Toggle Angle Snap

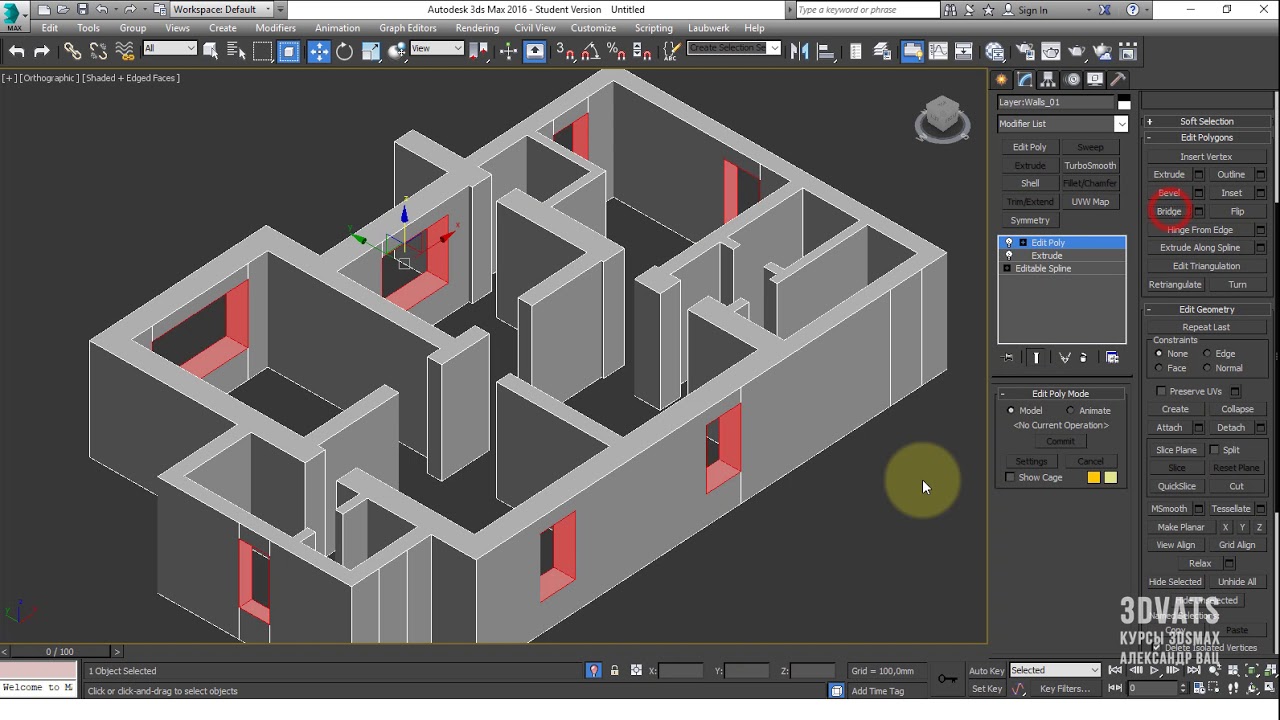(590, 51)
